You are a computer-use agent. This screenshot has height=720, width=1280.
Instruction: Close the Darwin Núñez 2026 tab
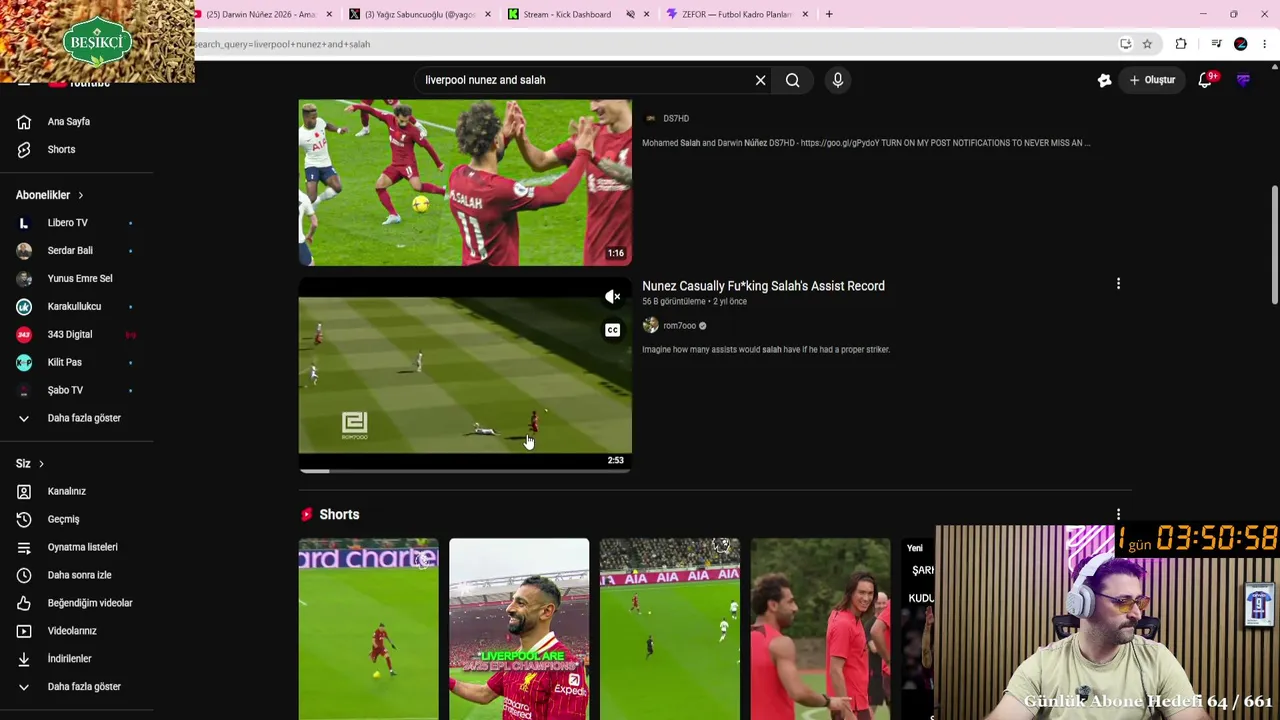[329, 14]
